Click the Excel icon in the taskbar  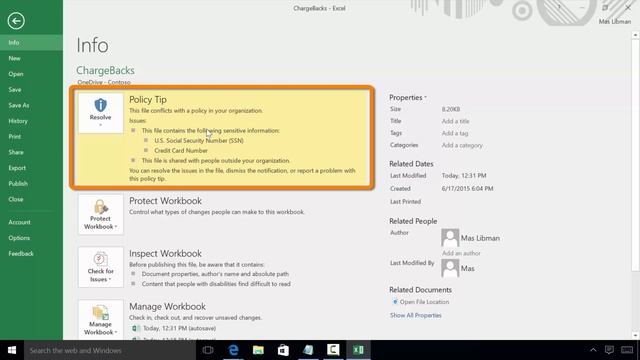point(358,350)
